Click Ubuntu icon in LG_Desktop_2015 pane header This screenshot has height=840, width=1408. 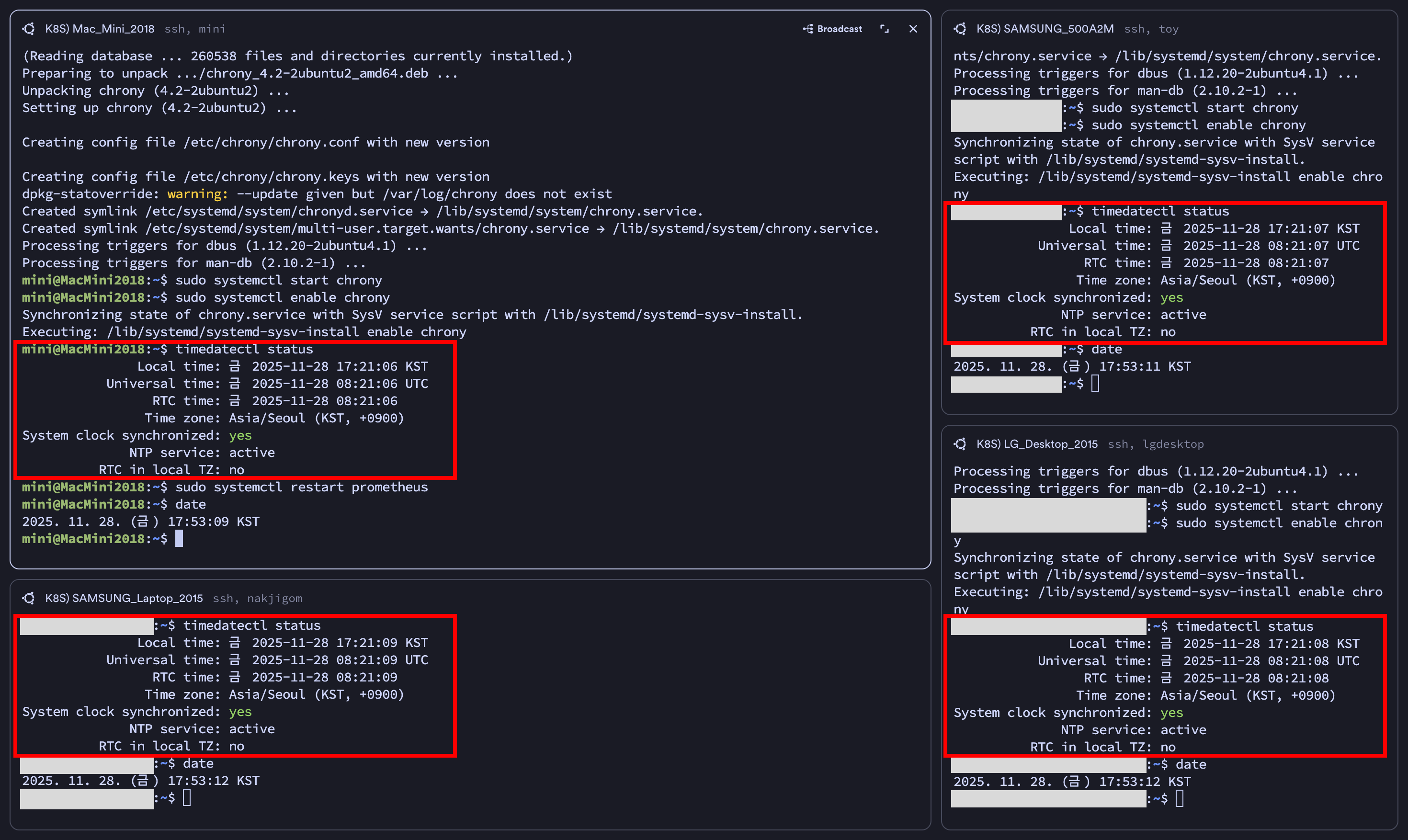(x=960, y=444)
